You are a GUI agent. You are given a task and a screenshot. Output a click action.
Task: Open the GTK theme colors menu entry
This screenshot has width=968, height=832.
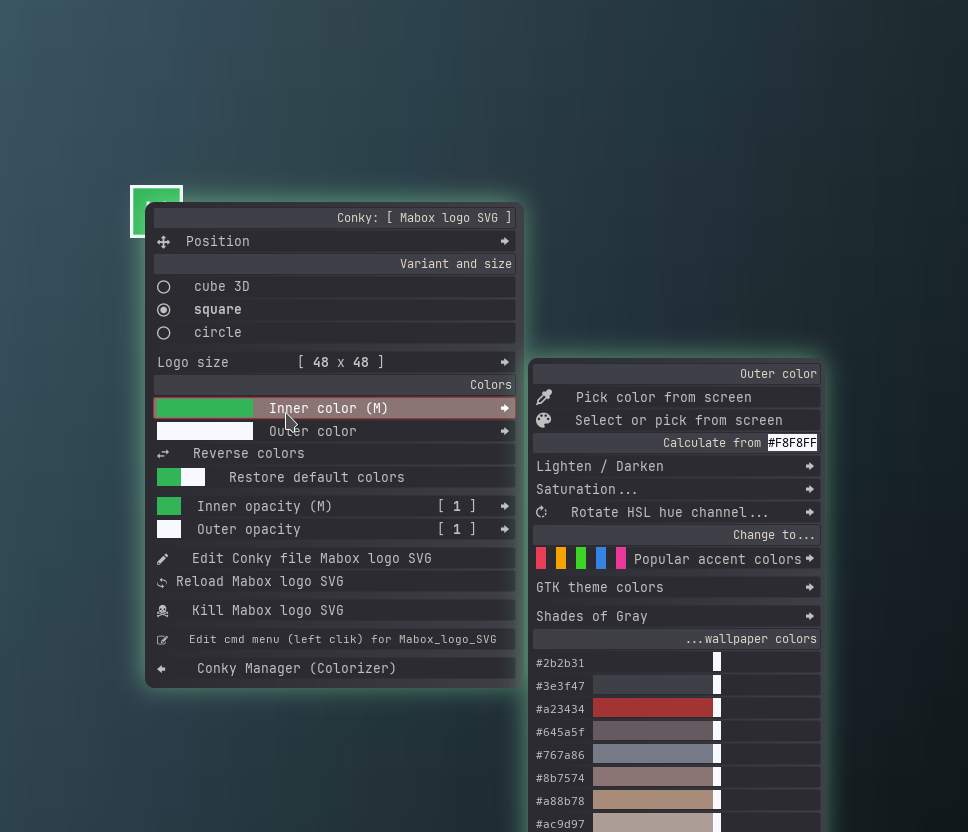coord(676,587)
